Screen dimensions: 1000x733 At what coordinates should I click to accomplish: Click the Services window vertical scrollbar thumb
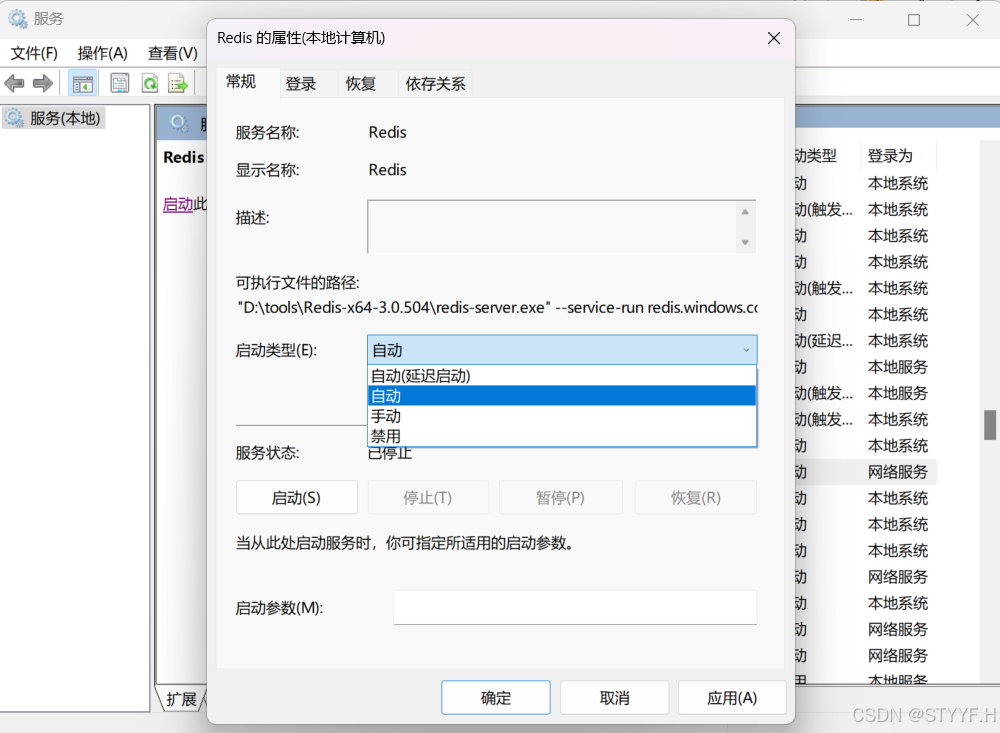coord(990,425)
